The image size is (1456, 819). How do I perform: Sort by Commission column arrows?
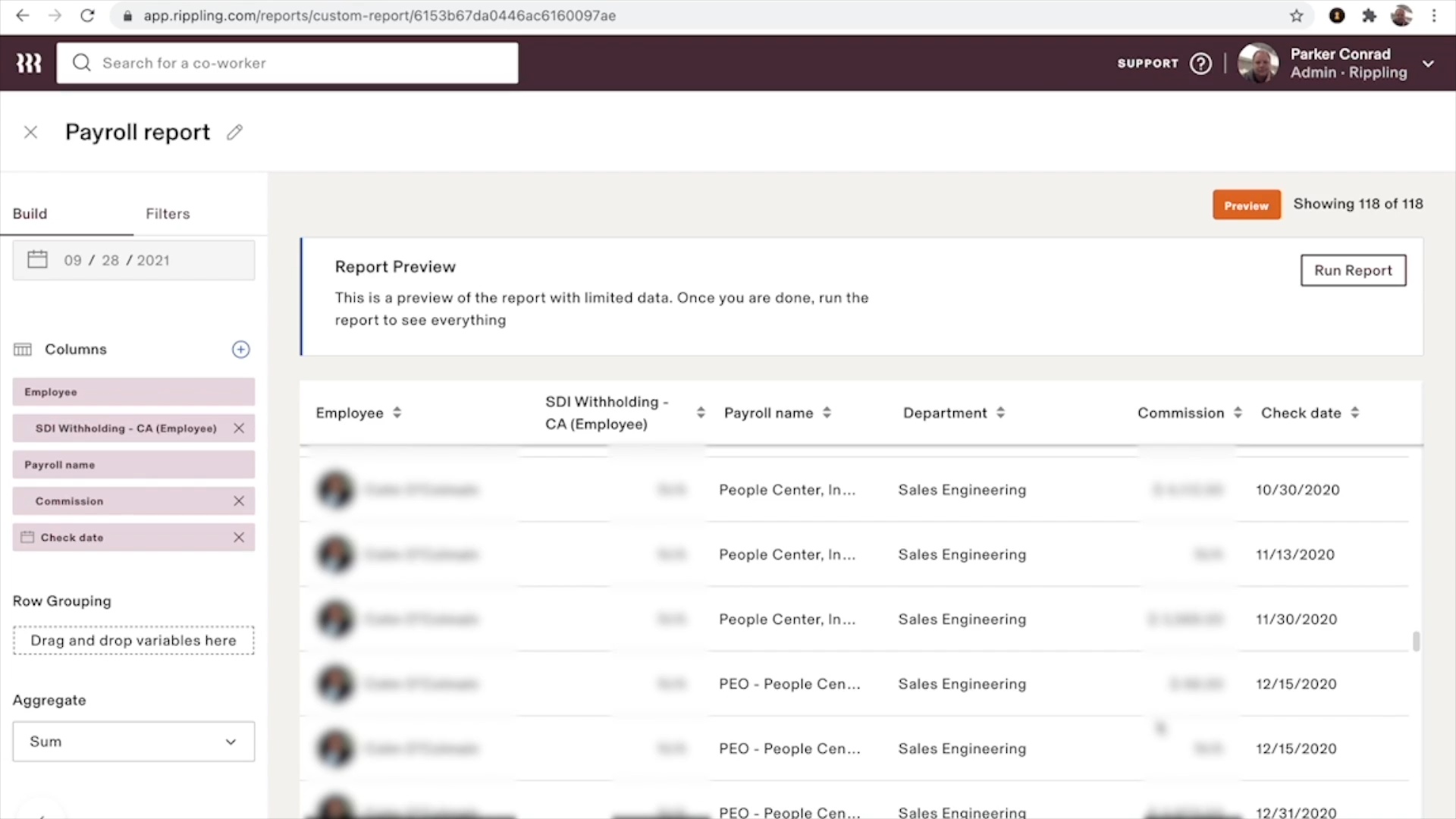1238,413
